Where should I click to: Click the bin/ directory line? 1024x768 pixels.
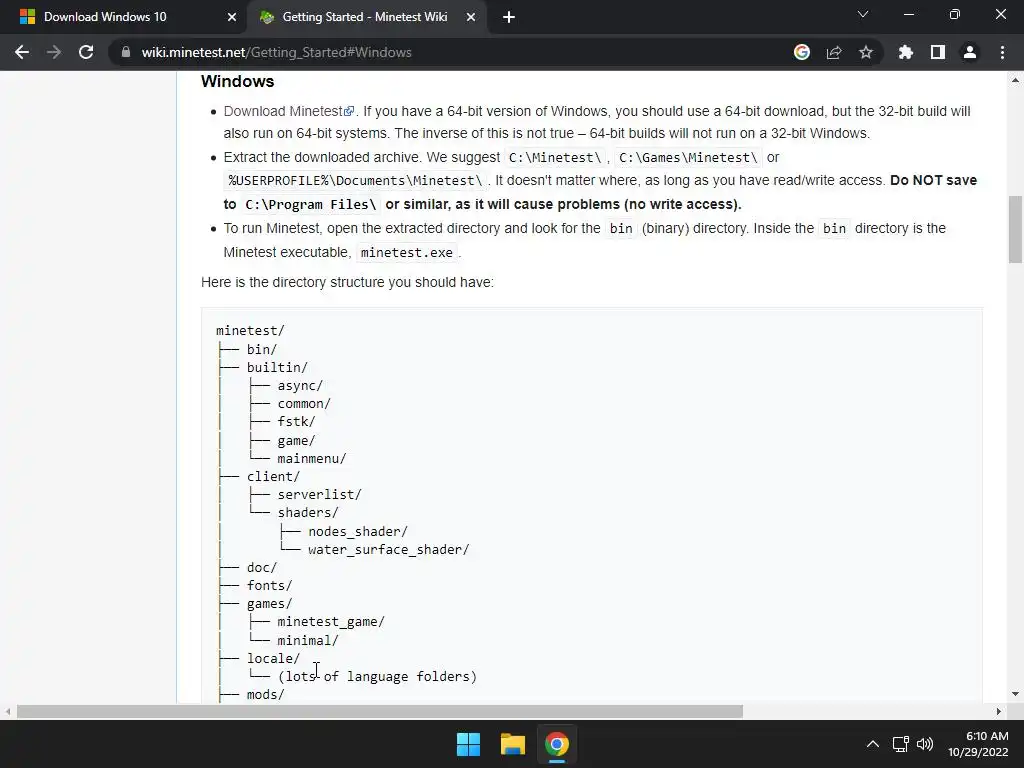coord(262,349)
